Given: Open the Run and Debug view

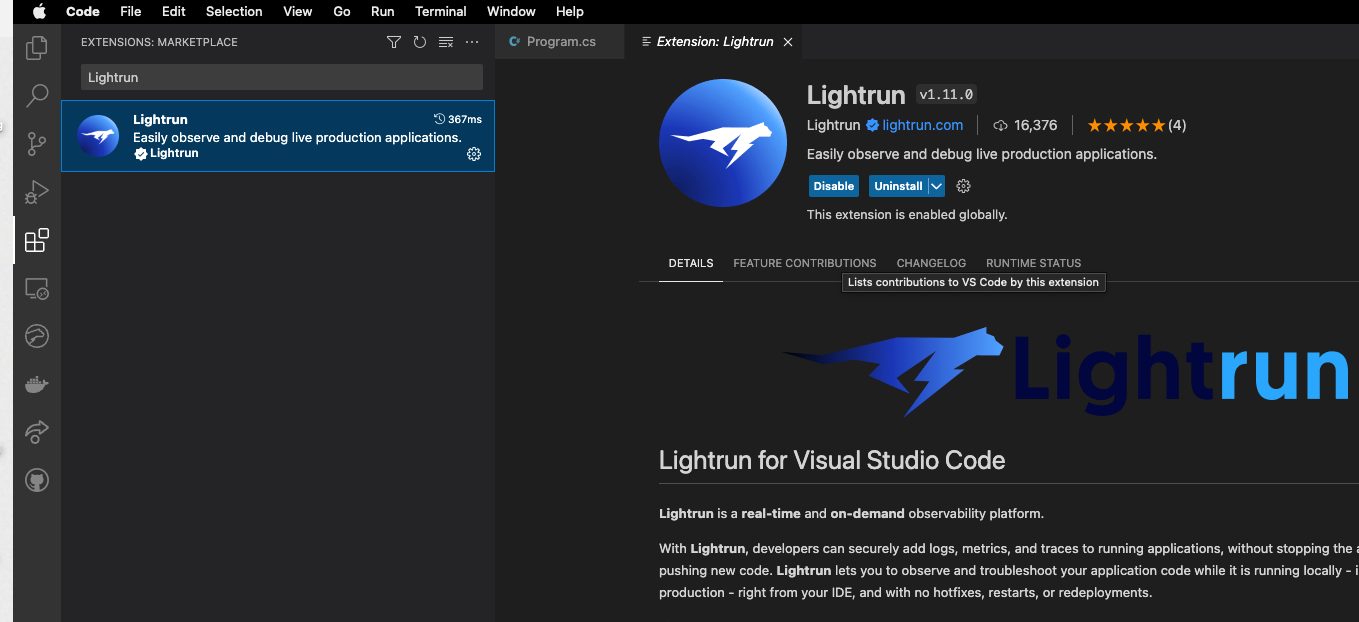Looking at the screenshot, I should click(x=37, y=192).
